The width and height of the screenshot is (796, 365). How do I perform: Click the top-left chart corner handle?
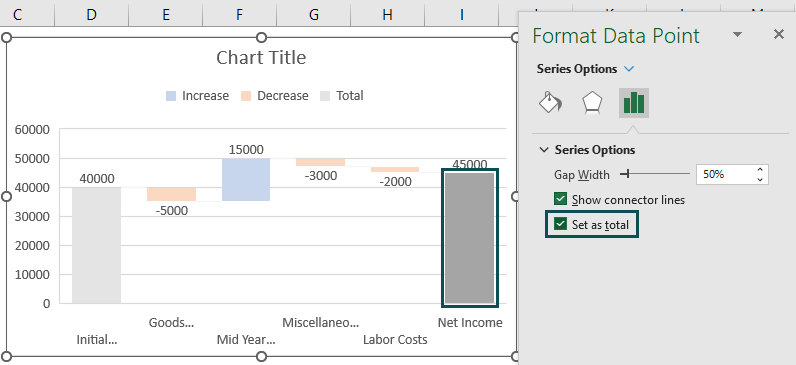point(7,38)
